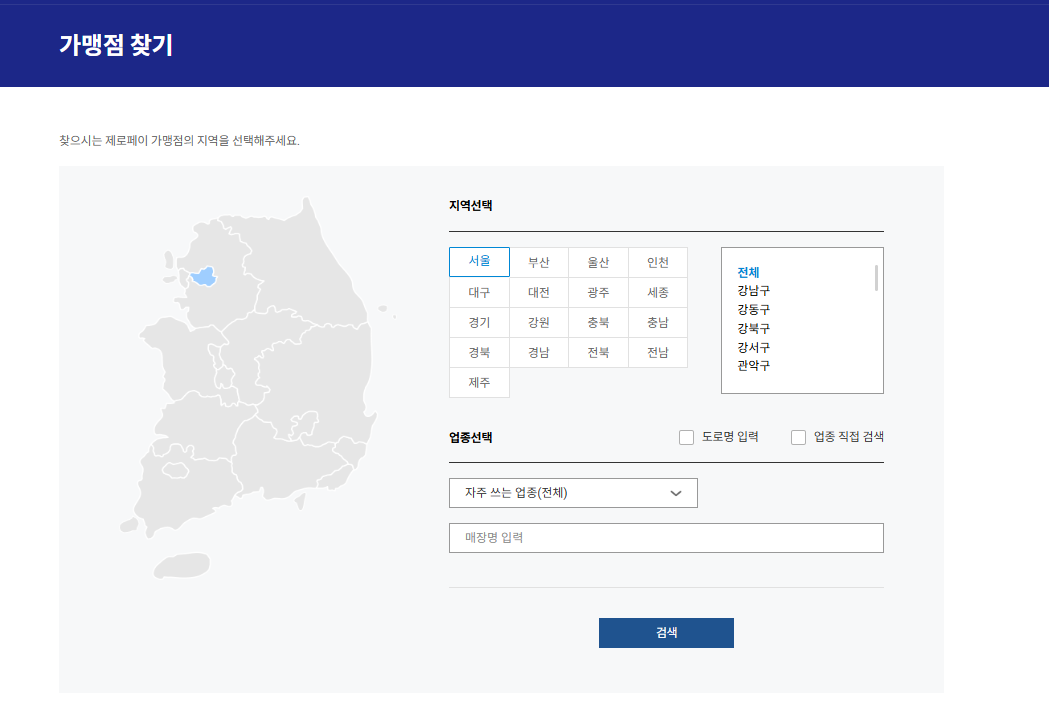Image resolution: width=1049 pixels, height=716 pixels.
Task: Enable the 도로명 입력 checkbox
Action: 686,438
